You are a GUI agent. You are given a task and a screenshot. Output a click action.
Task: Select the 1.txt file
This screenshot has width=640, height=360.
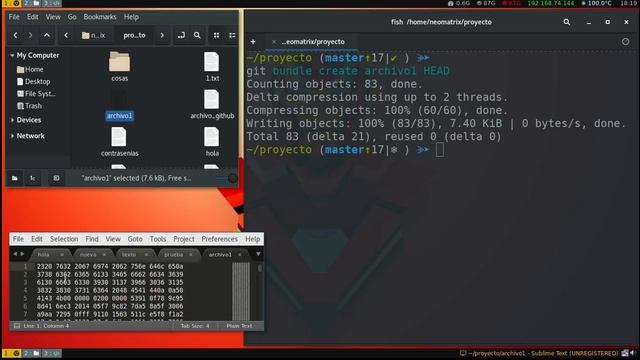pyautogui.click(x=212, y=66)
